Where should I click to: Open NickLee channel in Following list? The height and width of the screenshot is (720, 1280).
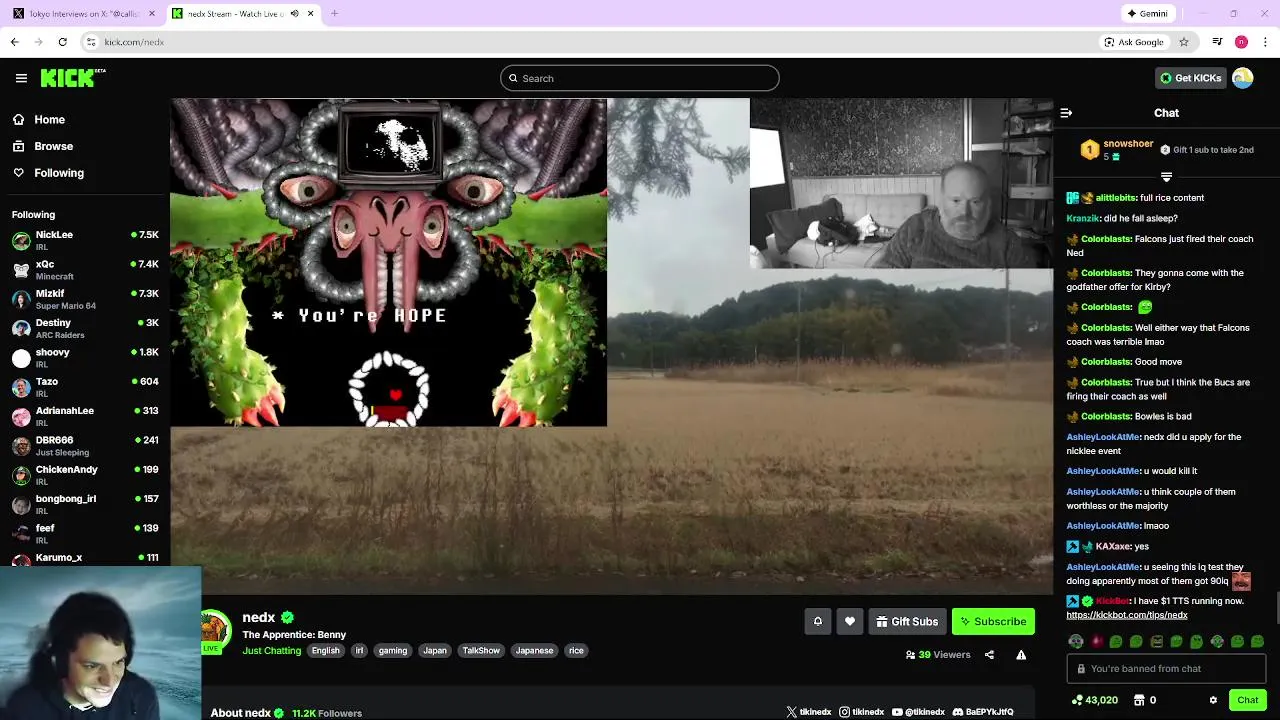(85, 240)
